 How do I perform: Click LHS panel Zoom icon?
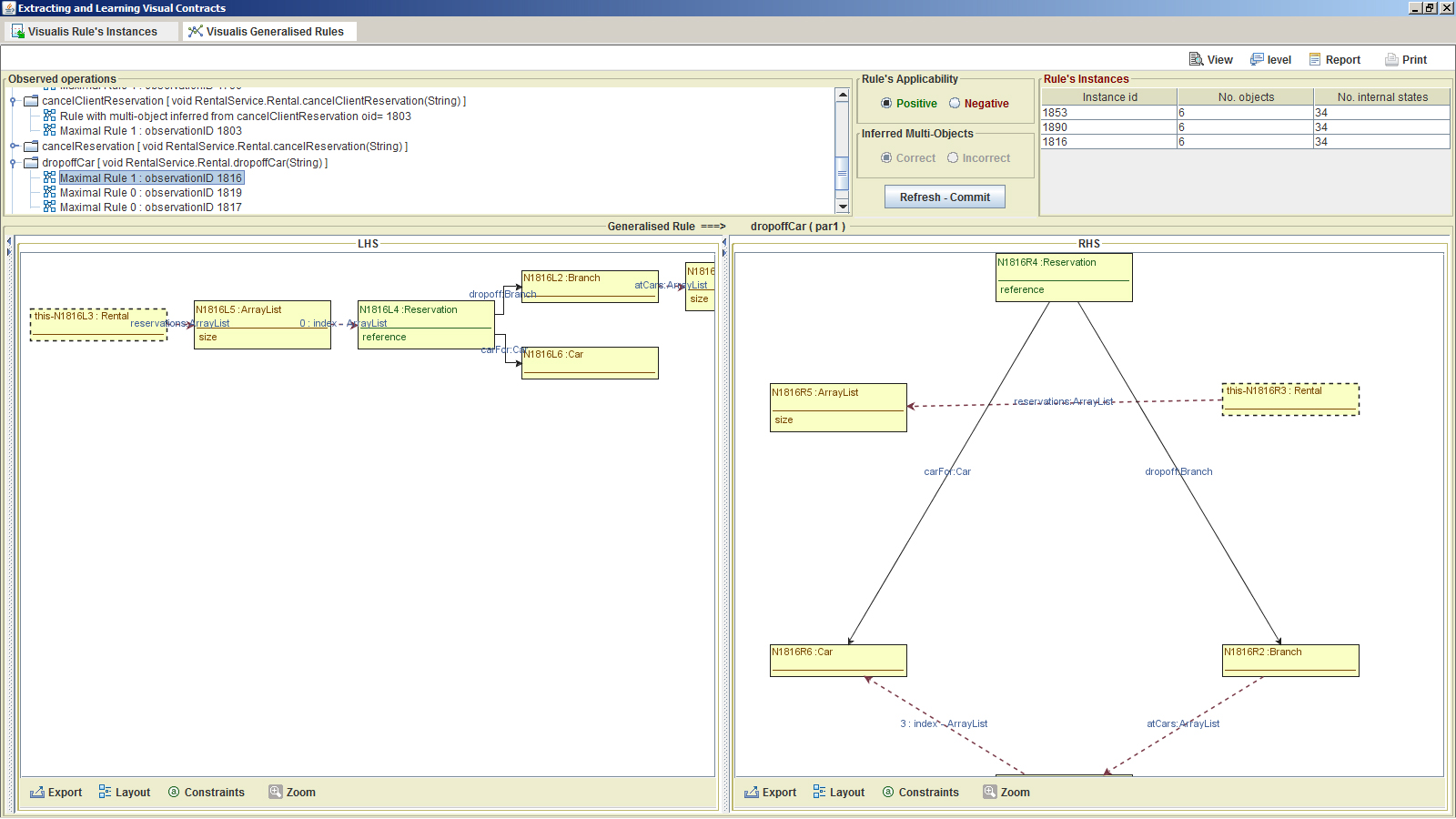click(x=276, y=792)
